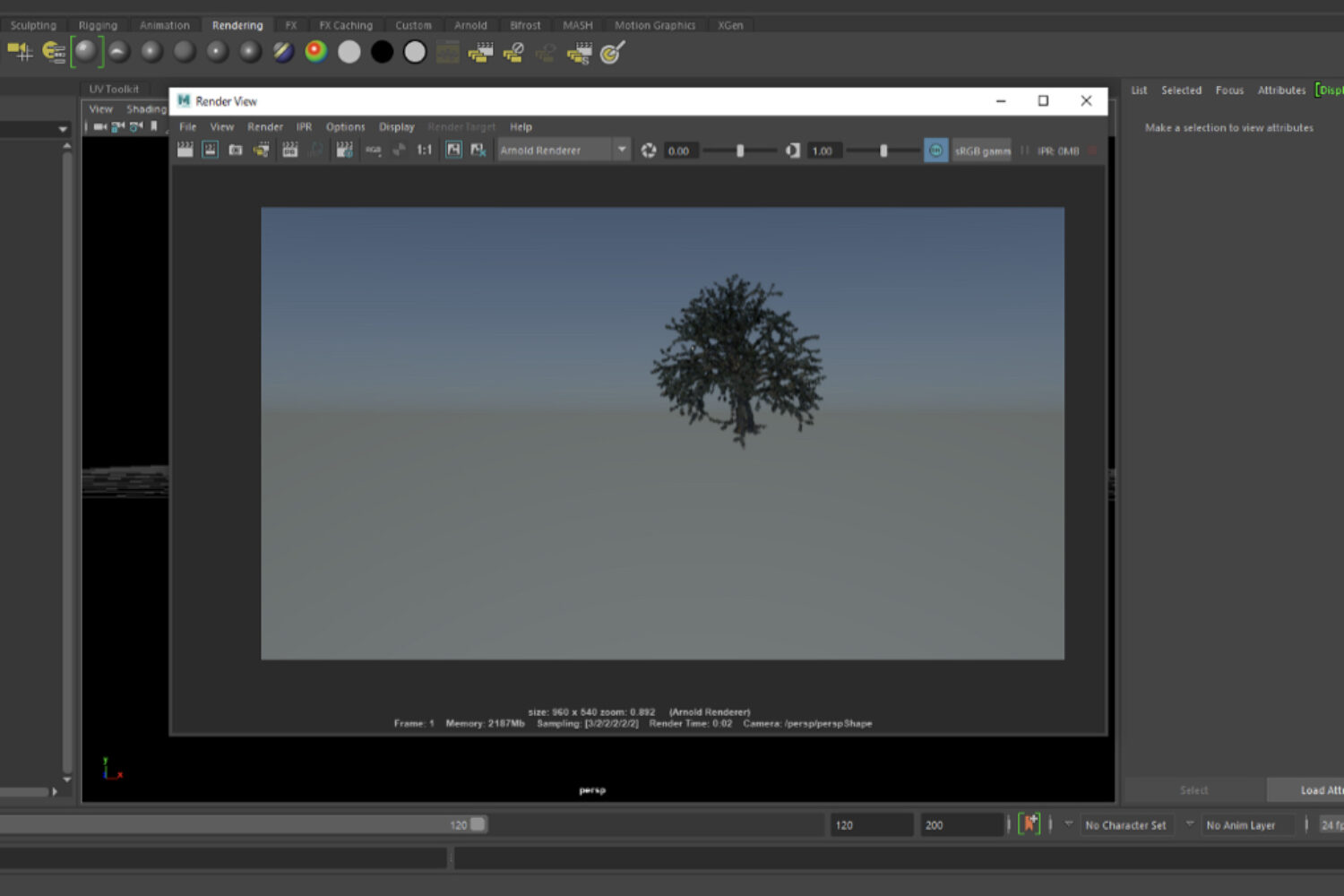Click the gamma slider handle near 1.00
Image resolution: width=1344 pixels, height=896 pixels.
[883, 151]
